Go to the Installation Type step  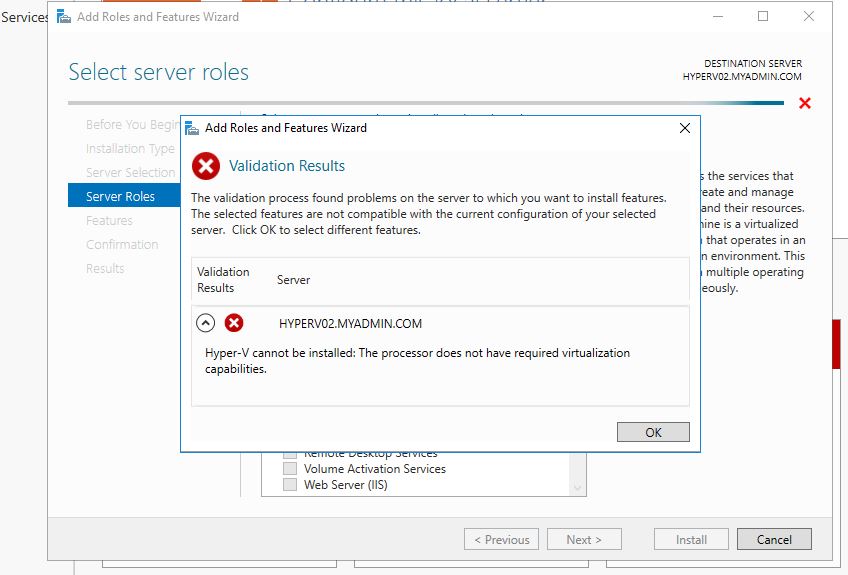(x=130, y=149)
